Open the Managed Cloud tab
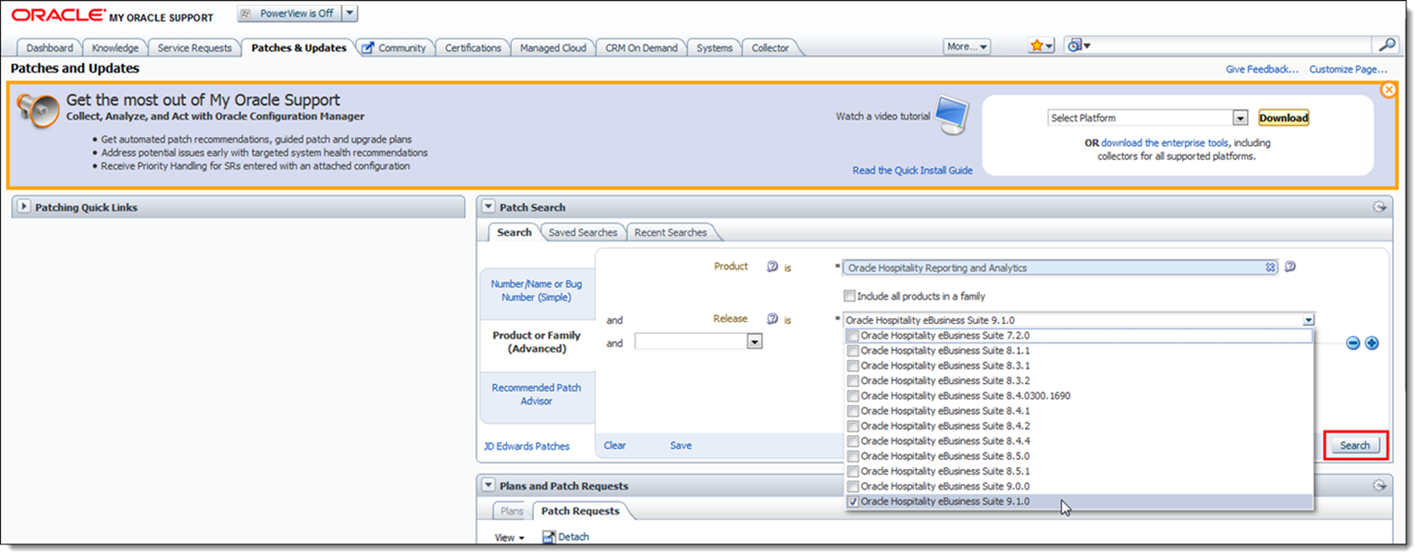Screen dimensions: 1420x558 (x=553, y=47)
